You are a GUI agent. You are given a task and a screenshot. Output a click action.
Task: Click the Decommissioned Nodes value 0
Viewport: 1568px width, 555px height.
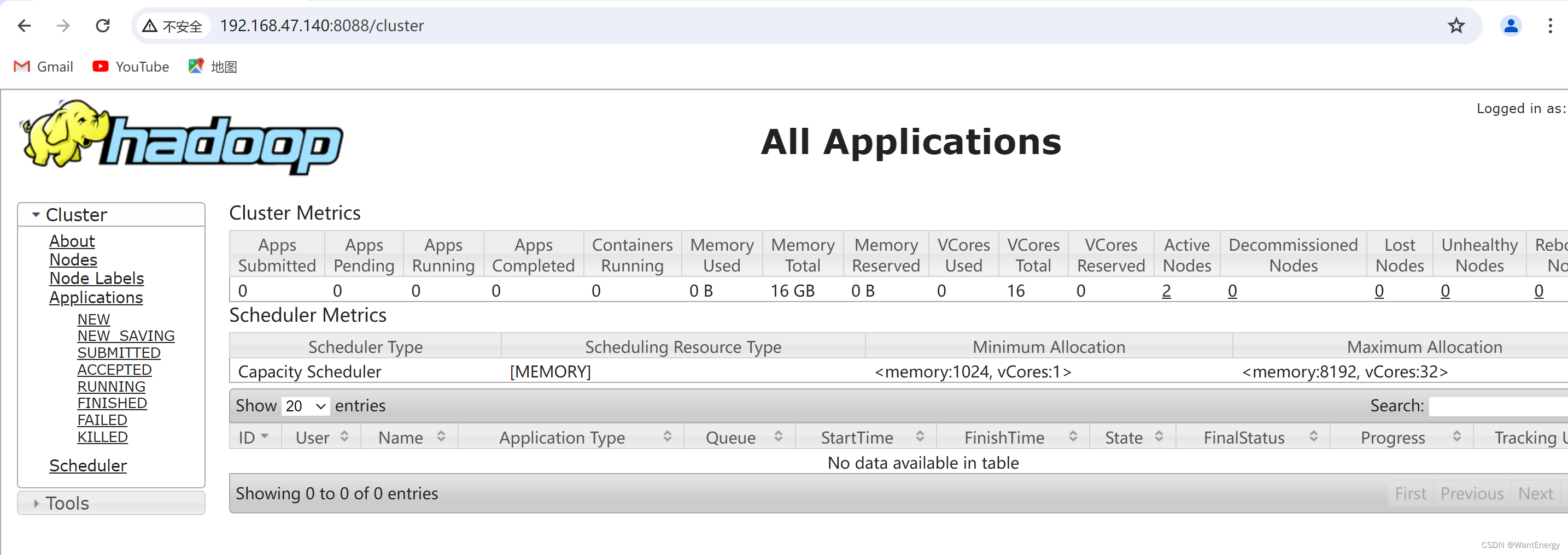(1232, 291)
